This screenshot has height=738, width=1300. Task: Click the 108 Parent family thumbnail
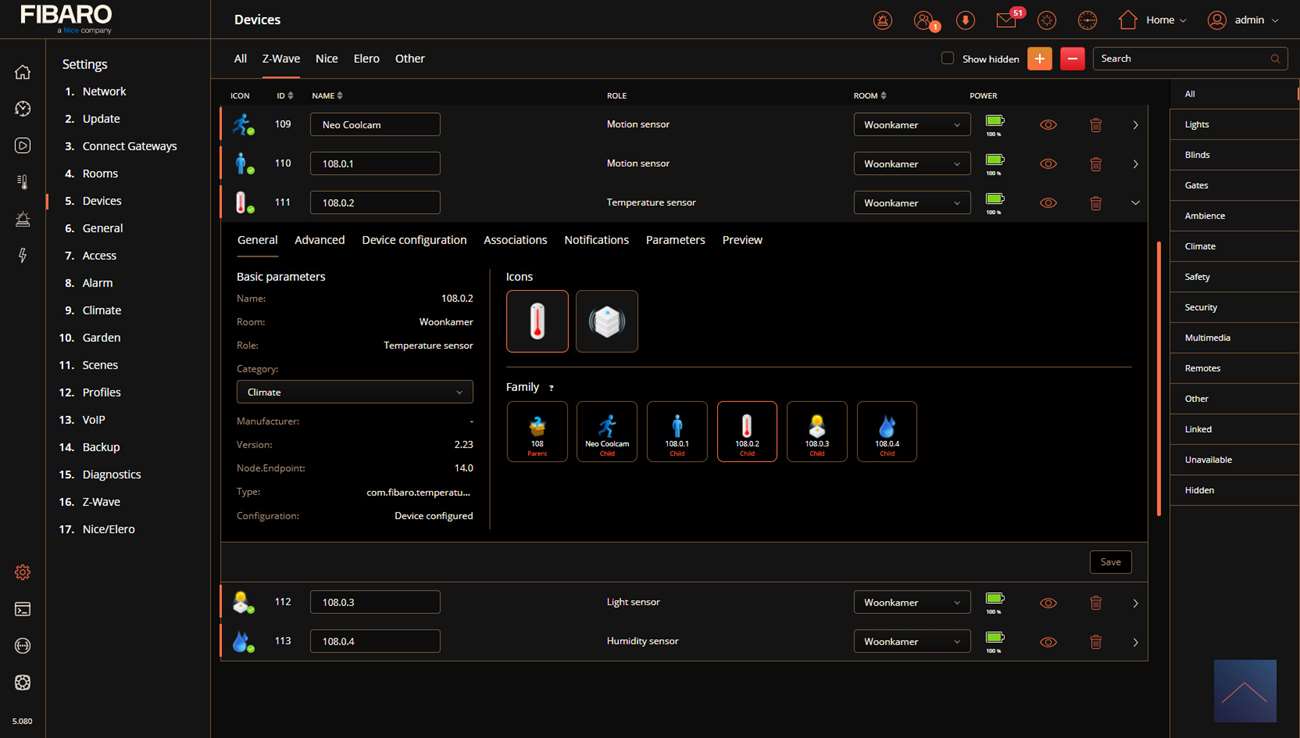(x=537, y=431)
